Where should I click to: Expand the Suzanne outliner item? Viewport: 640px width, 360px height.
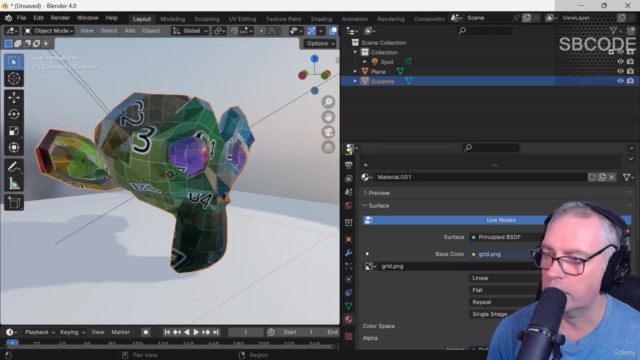point(355,81)
